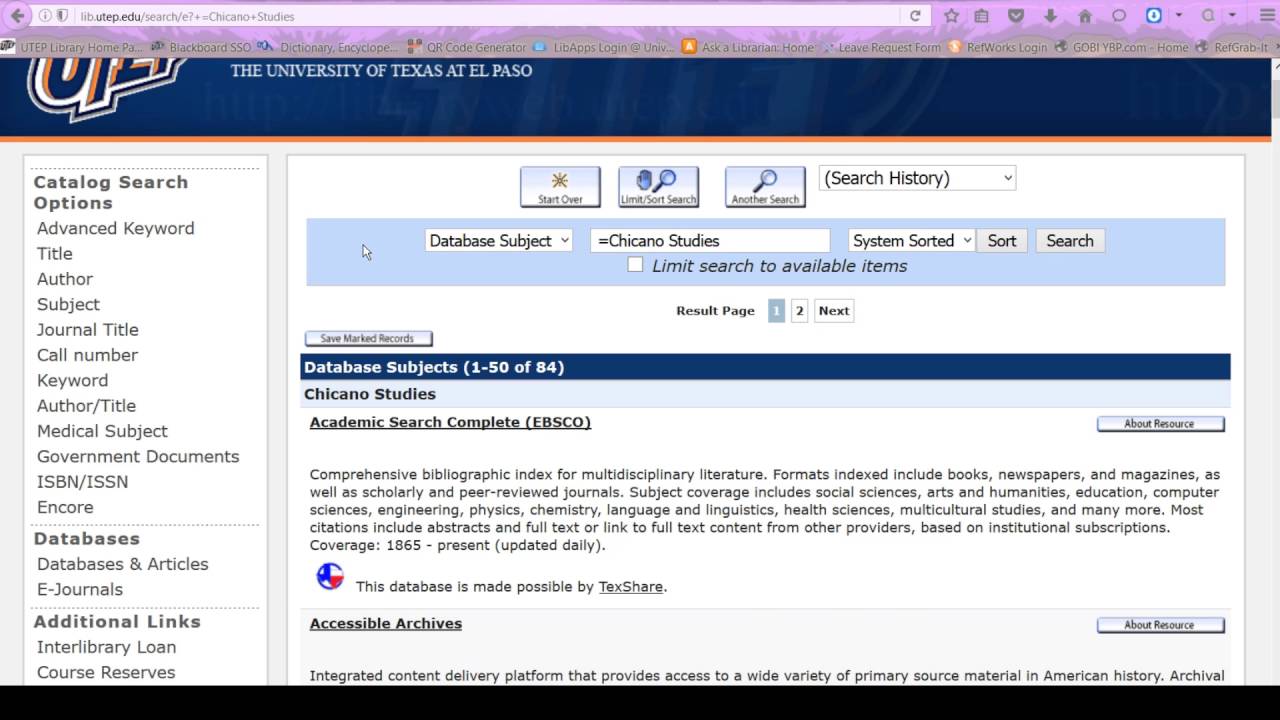Image resolution: width=1280 pixels, height=720 pixels.
Task: Open ISBN/ISSN search option
Action: 83,482
